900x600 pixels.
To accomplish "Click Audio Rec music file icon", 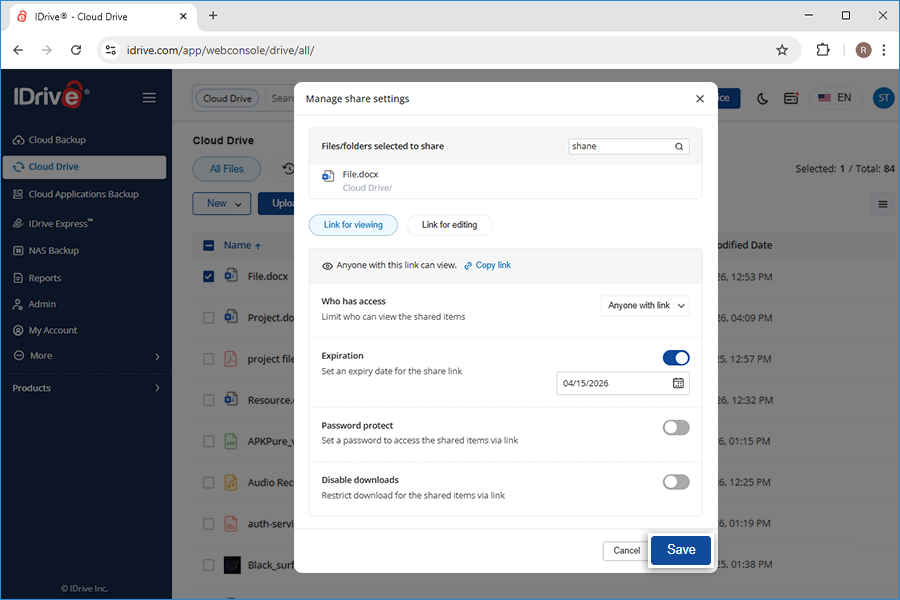I will pos(231,482).
